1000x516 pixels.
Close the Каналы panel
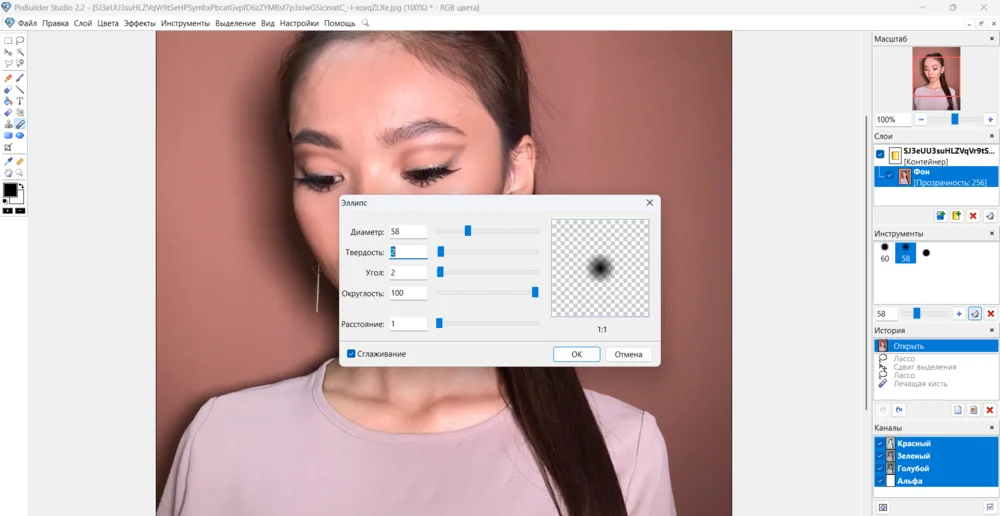pos(992,428)
